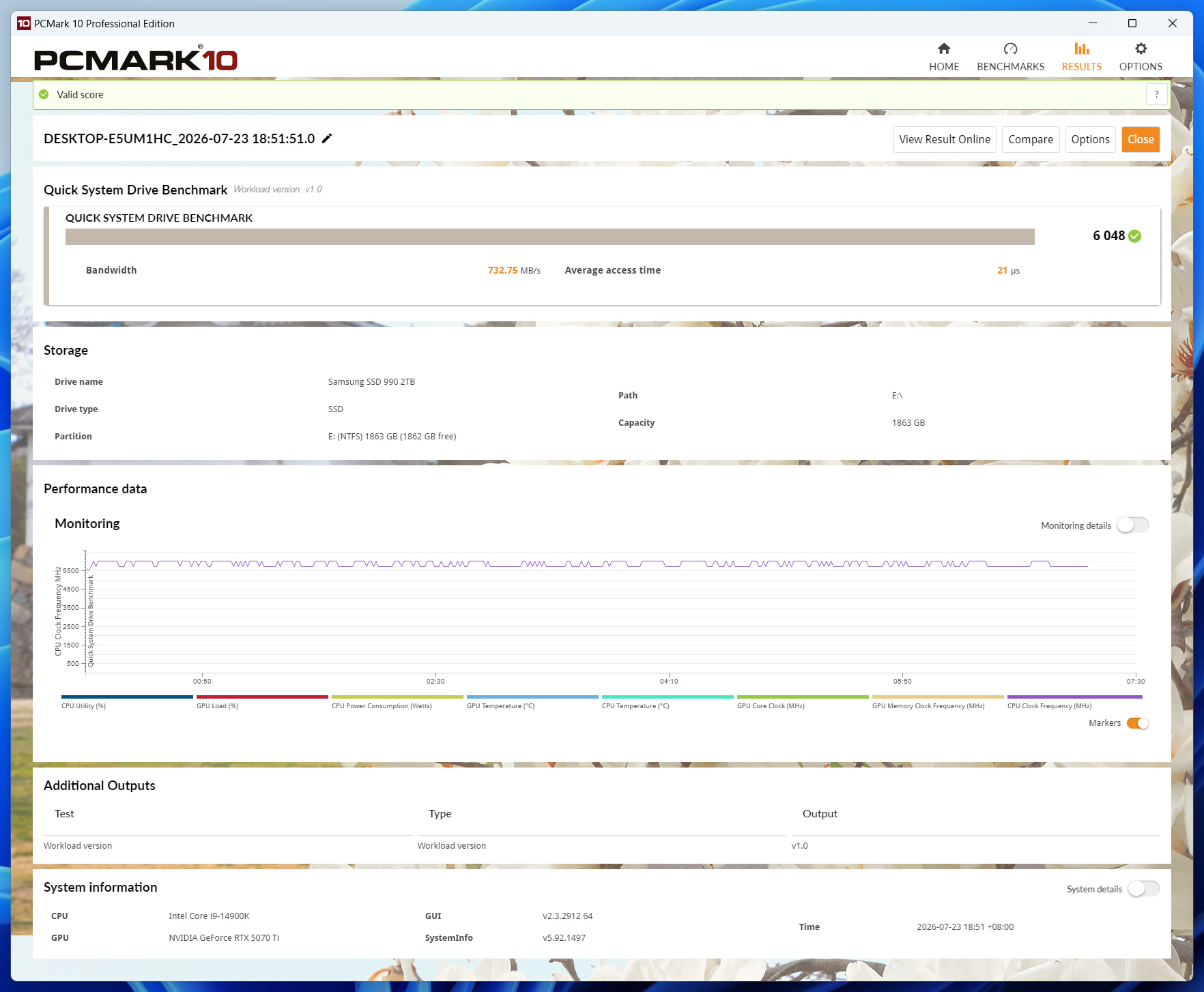This screenshot has width=1204, height=992.
Task: Click the SystemInfo version v5.92.1497
Action: [x=564, y=938]
